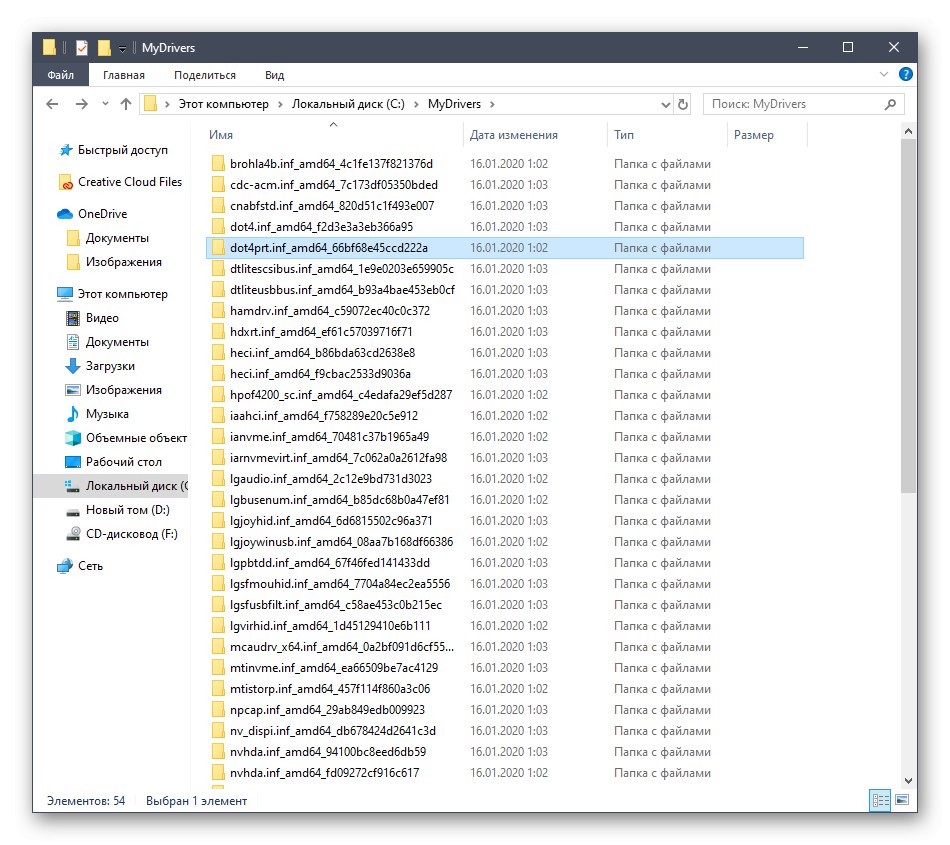Viewport: 950px width, 845px height.
Task: Open the Файл menu
Action: [60, 74]
